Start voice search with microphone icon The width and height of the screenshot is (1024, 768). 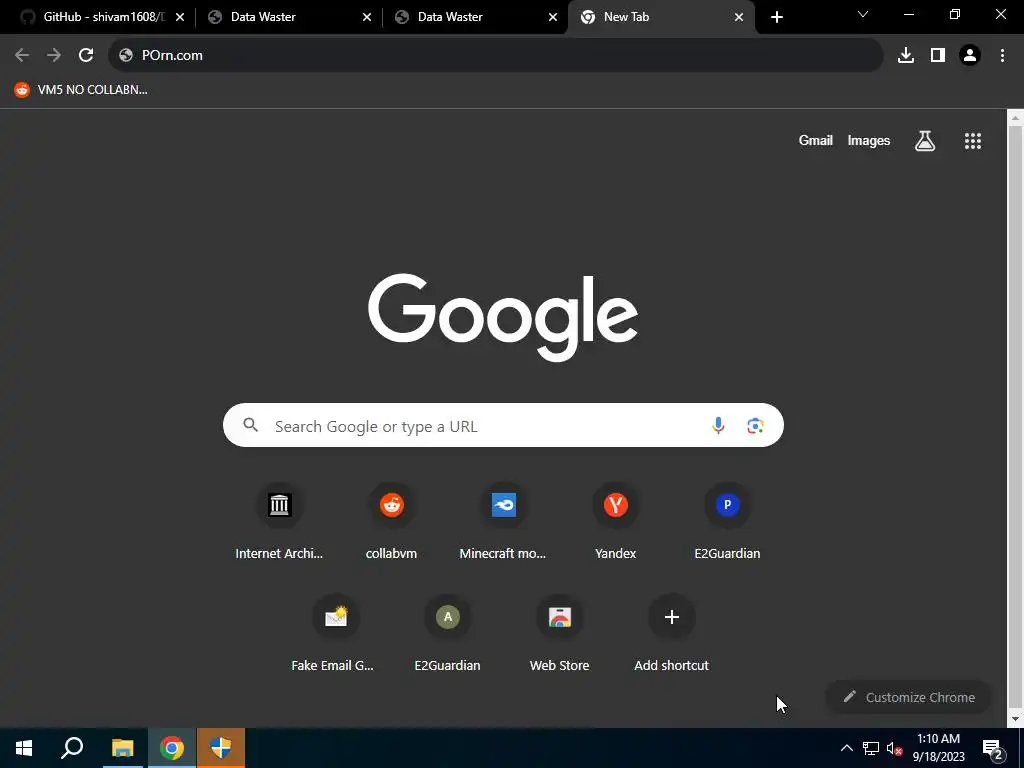718,426
